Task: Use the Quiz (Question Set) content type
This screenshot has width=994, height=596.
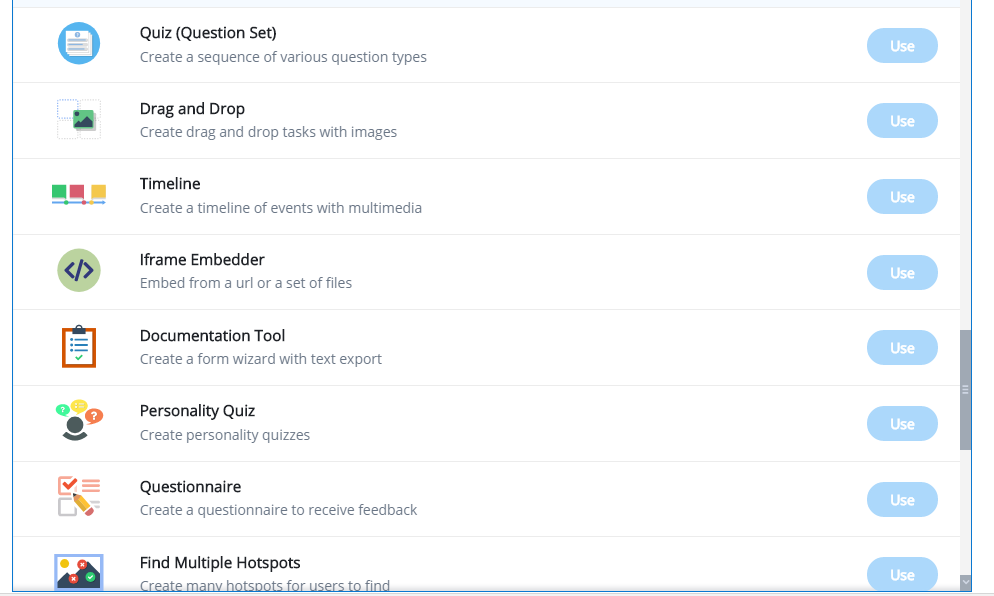Action: [x=902, y=46]
